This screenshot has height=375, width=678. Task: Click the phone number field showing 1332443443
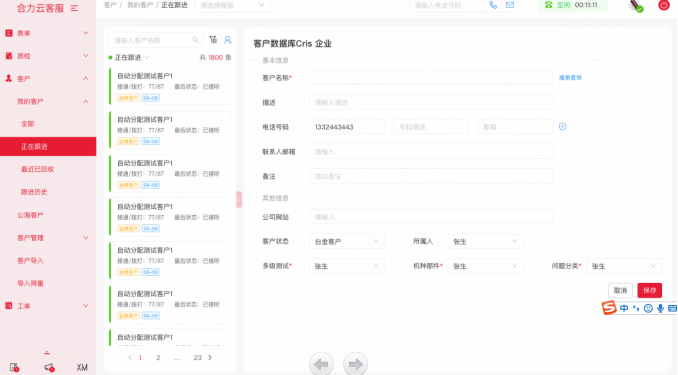347,127
